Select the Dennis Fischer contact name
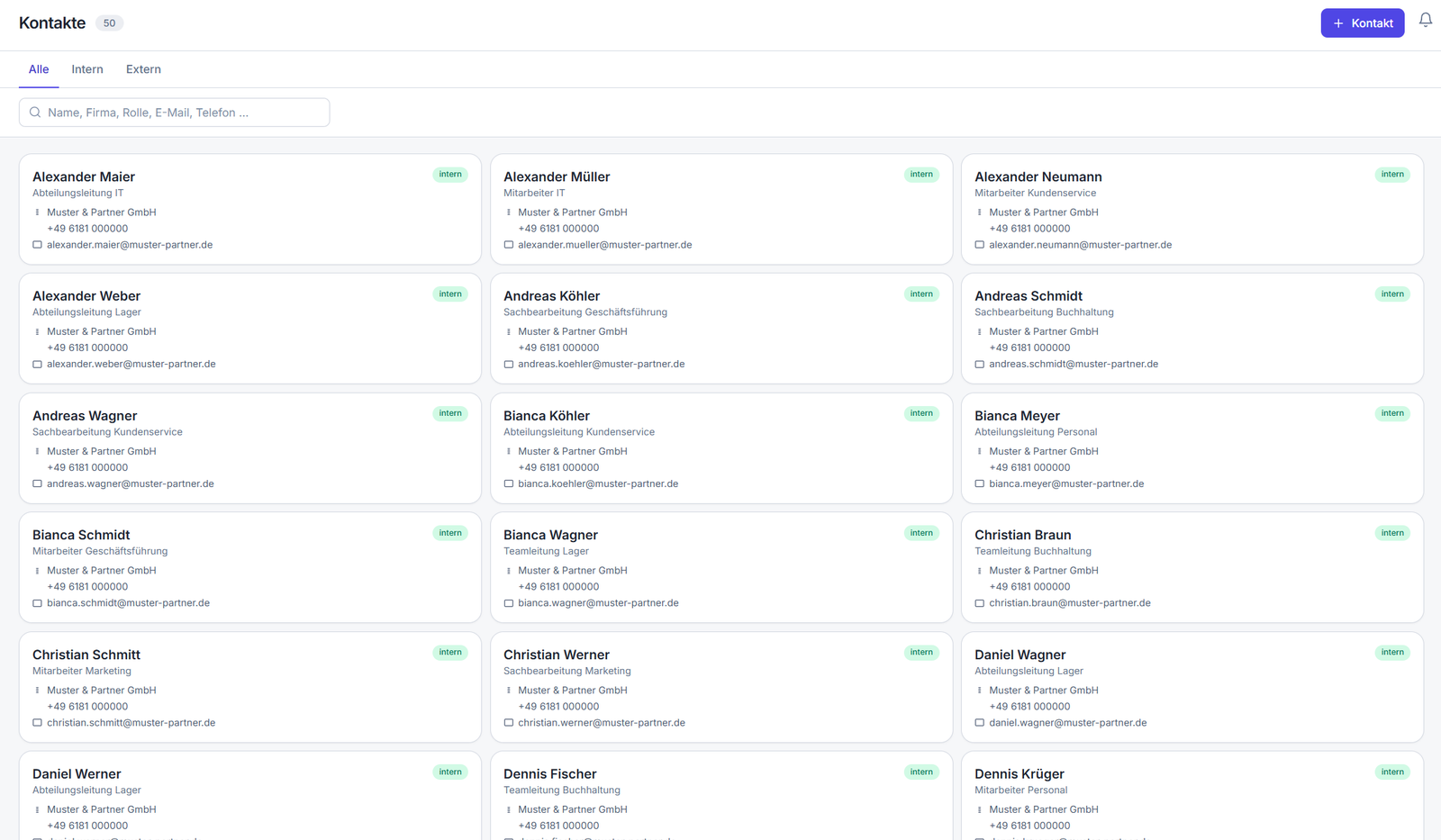 coord(550,774)
